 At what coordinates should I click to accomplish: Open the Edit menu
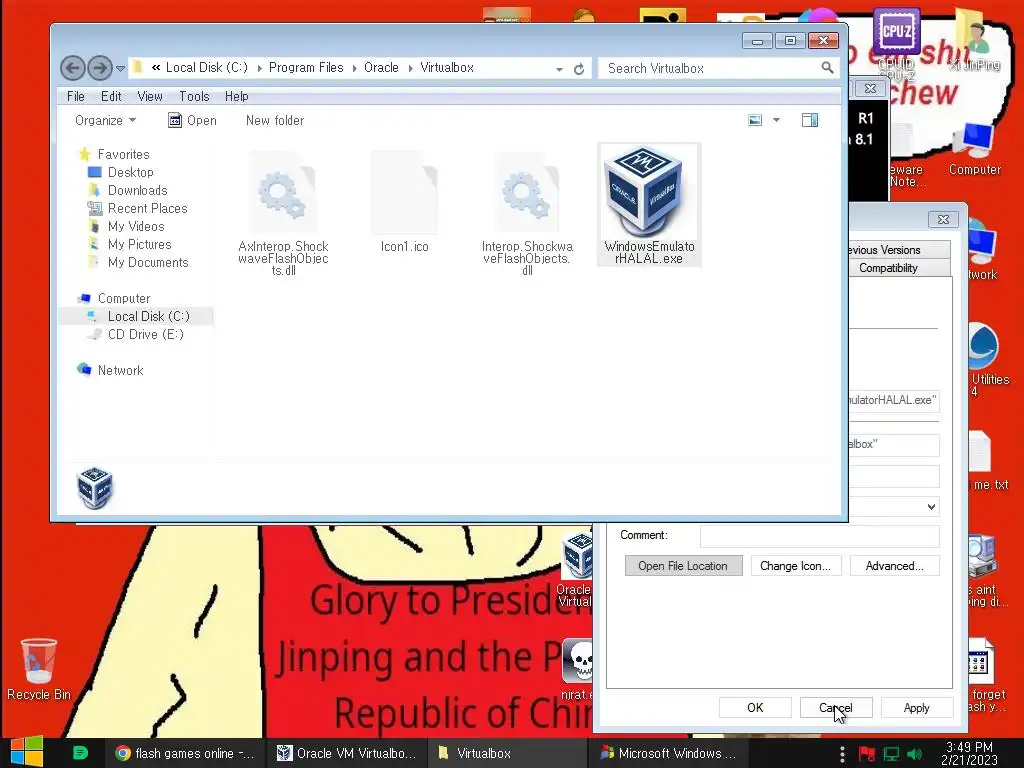(111, 96)
